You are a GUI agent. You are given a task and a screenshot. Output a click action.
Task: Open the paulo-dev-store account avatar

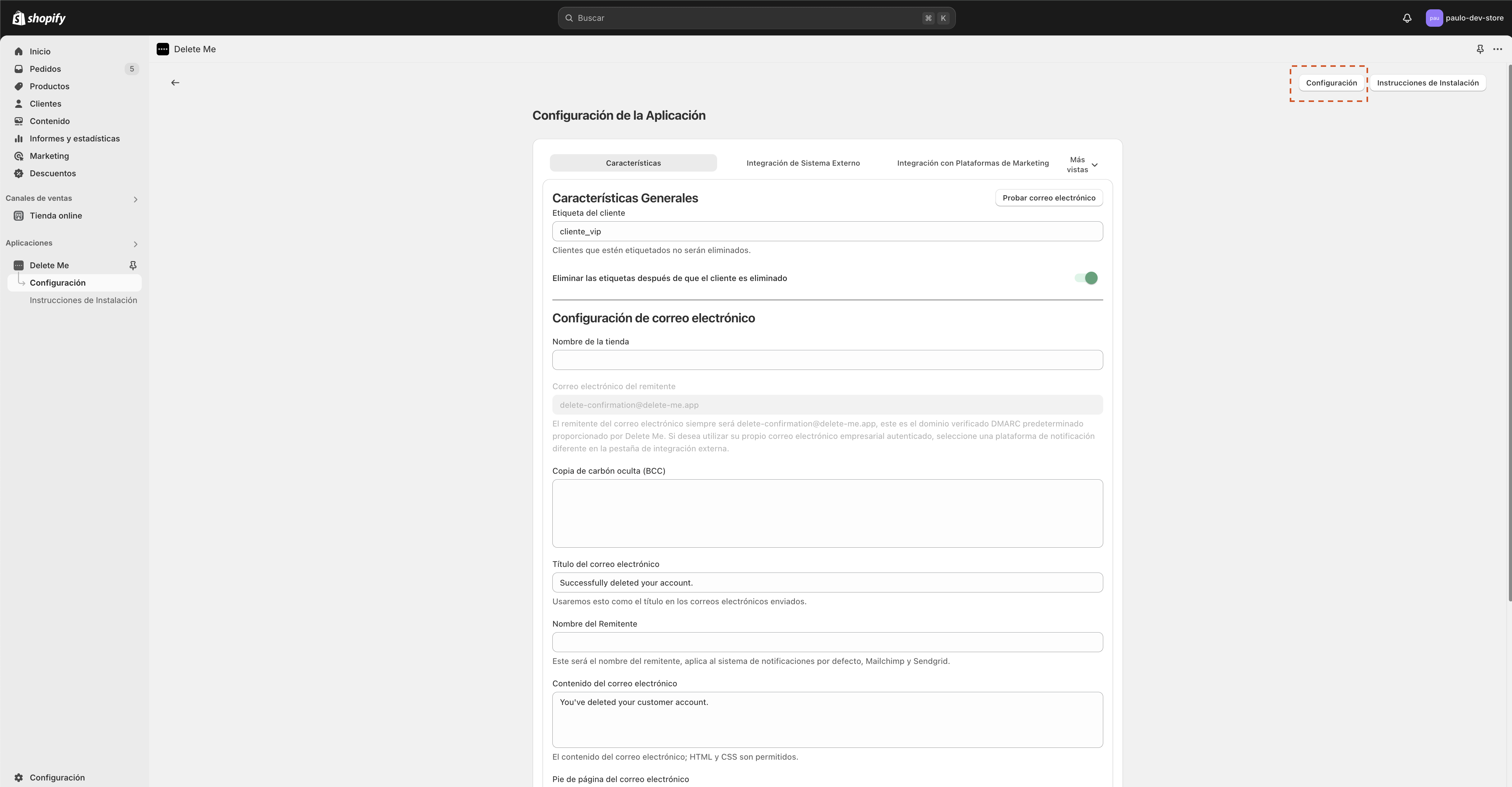point(1434,18)
